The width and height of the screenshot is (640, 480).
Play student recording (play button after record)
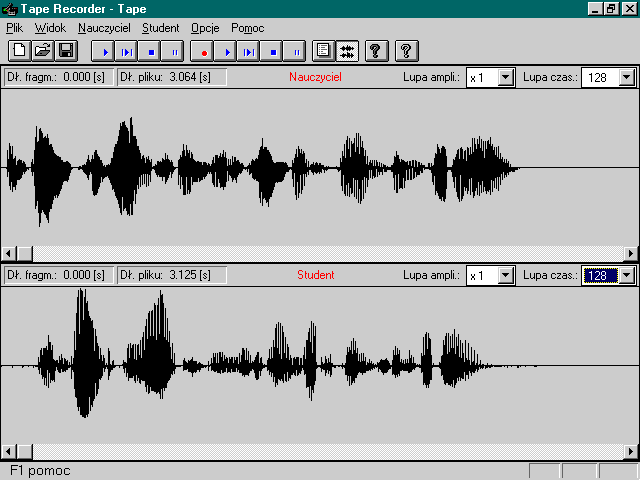coord(225,51)
